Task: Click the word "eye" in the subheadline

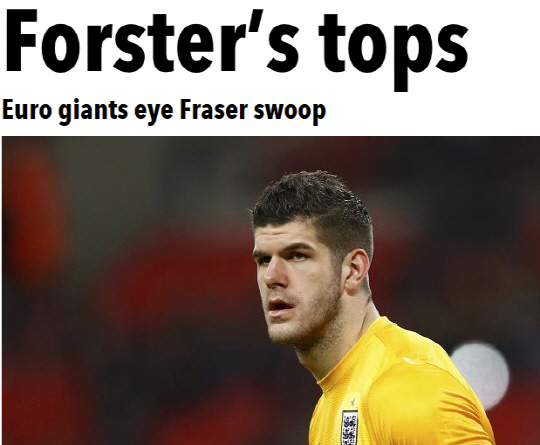Action: point(154,114)
